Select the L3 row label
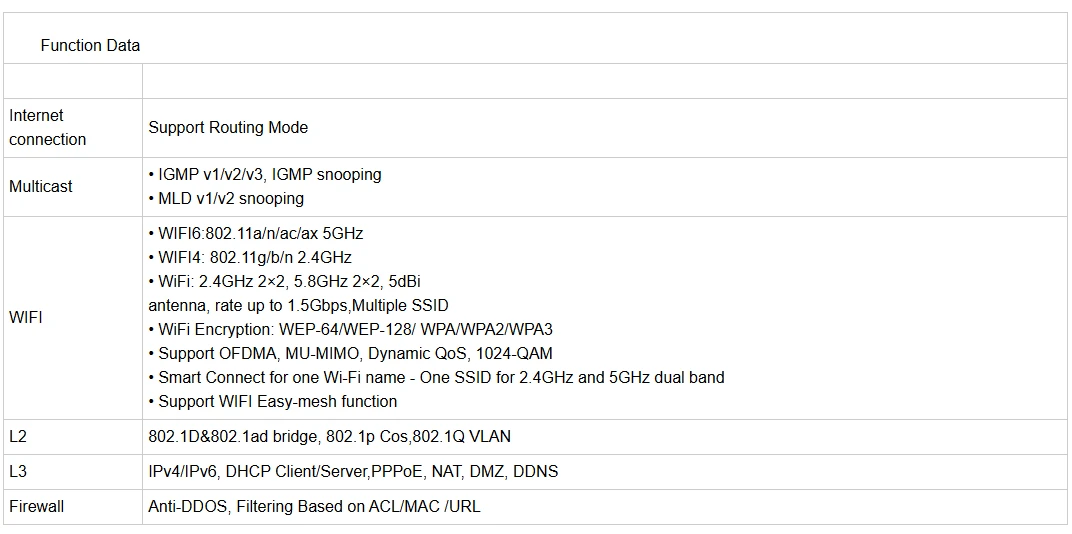Image resolution: width=1072 pixels, height=534 pixels. tap(18, 472)
